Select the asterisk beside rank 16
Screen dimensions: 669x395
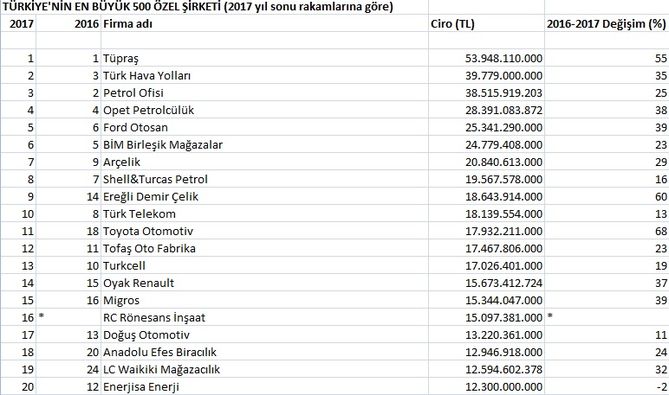click(41, 316)
